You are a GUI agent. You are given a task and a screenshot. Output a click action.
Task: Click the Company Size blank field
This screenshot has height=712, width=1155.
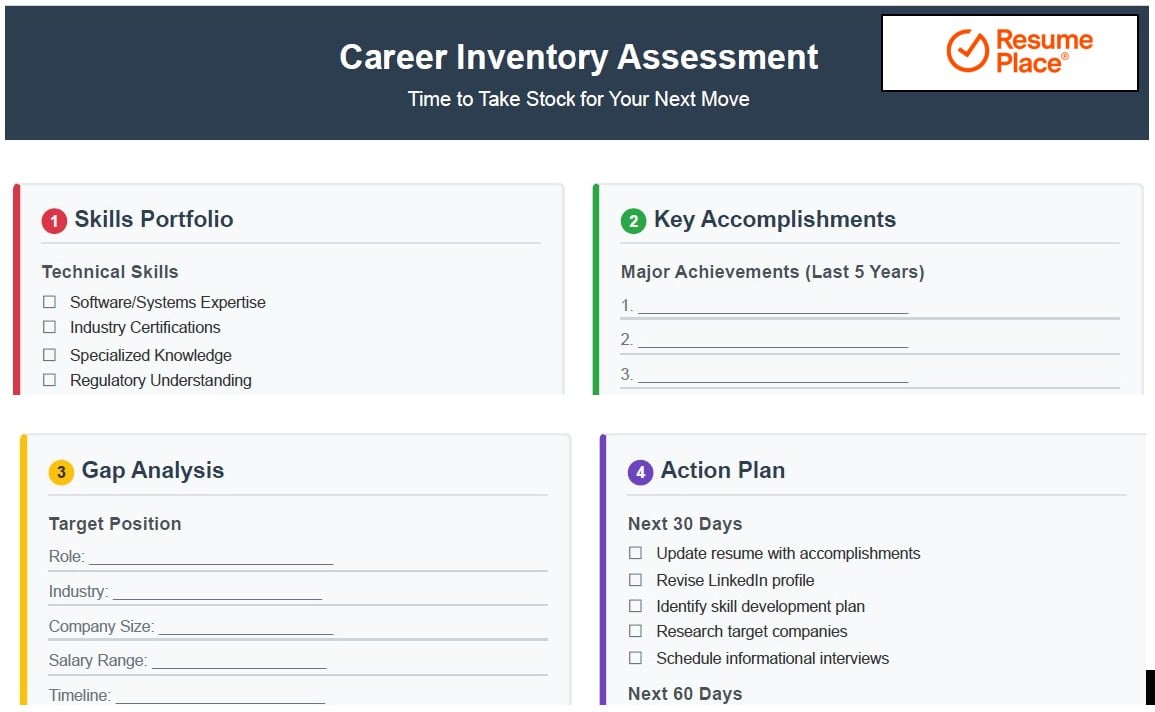pos(245,628)
